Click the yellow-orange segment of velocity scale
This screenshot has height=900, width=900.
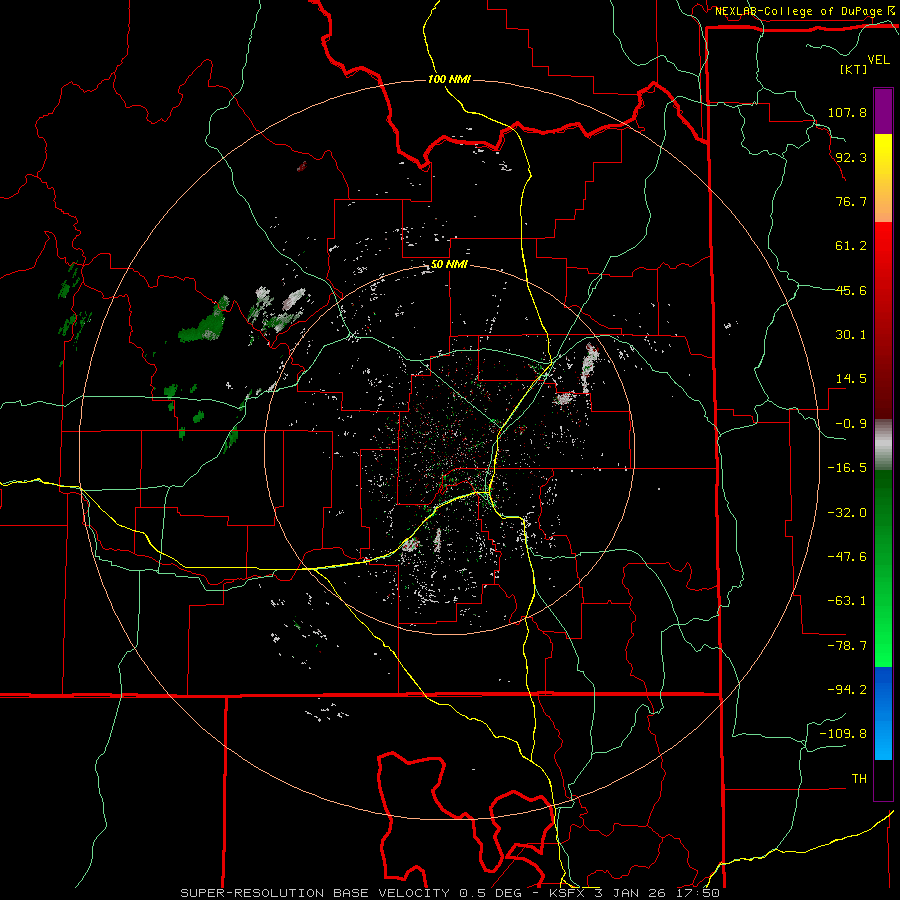[883, 178]
